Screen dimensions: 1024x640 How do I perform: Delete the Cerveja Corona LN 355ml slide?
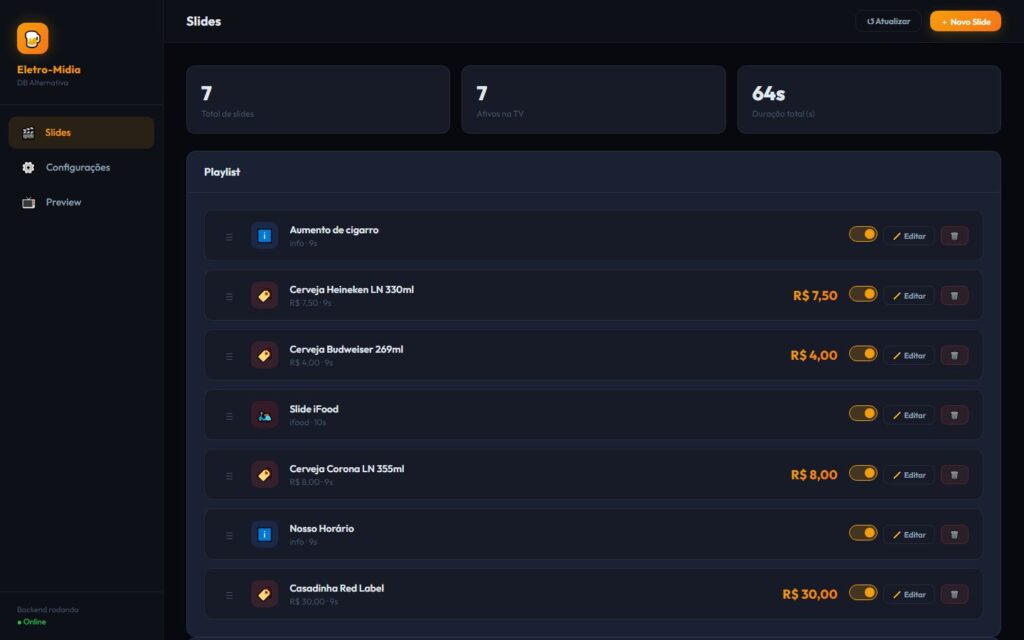pyautogui.click(x=954, y=475)
